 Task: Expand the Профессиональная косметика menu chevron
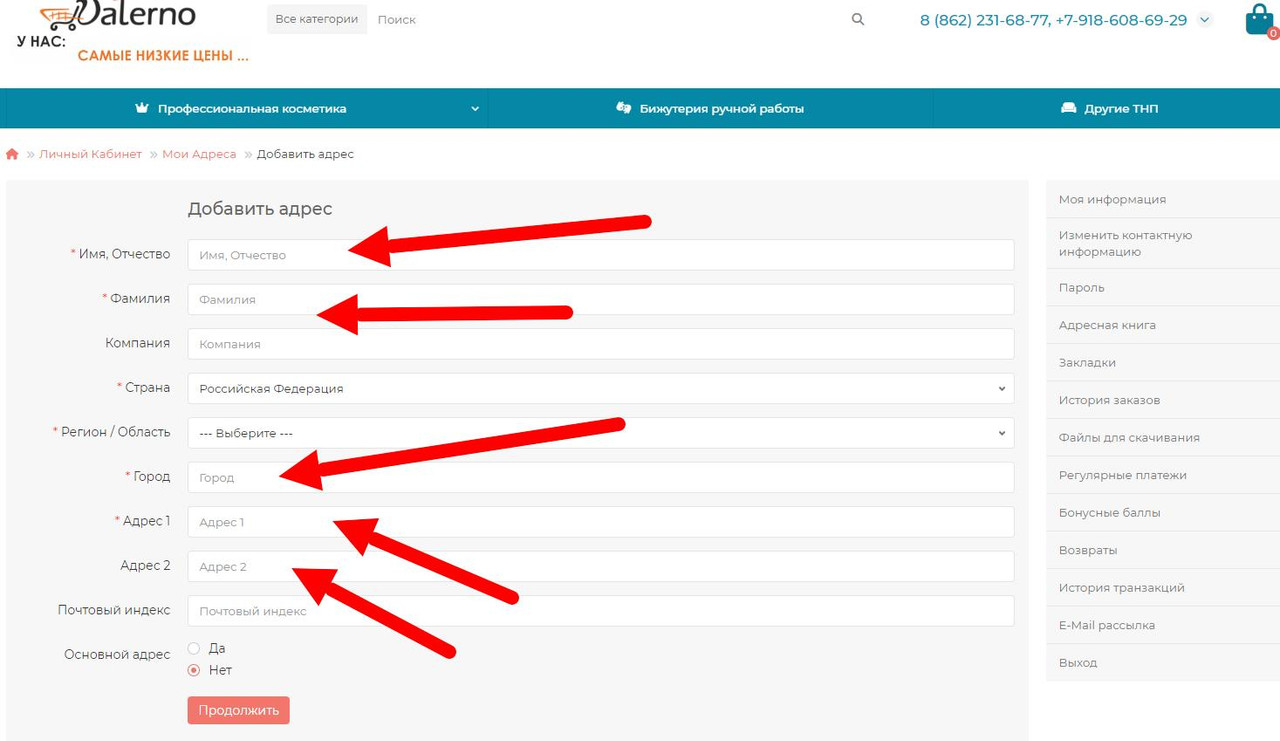coord(475,109)
